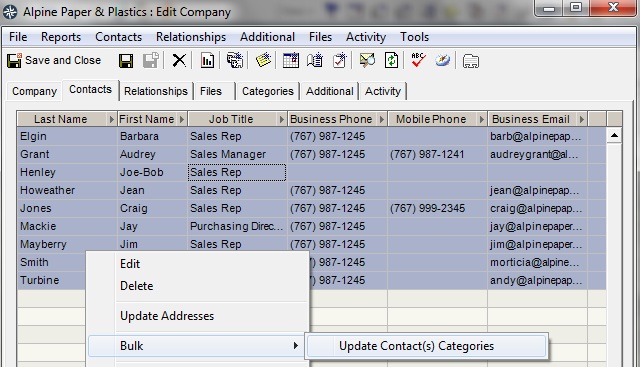640x367 pixels.
Task: Select the Audrey first name cell
Action: pos(152,154)
